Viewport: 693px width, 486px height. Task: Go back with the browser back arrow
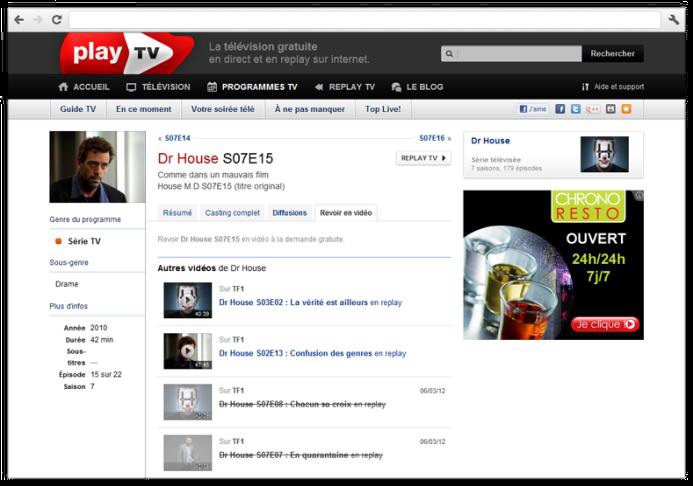(x=19, y=19)
